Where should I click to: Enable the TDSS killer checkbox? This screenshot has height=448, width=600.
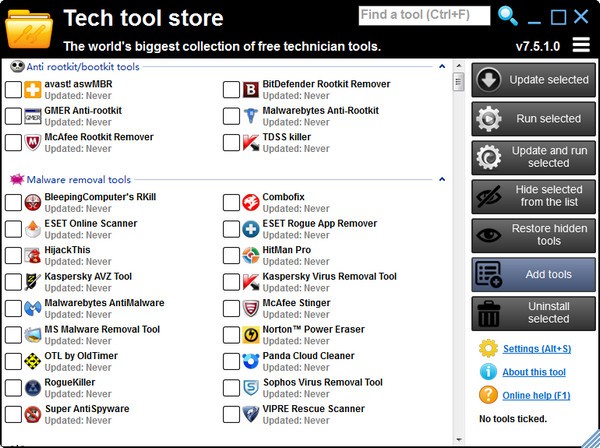(x=231, y=143)
